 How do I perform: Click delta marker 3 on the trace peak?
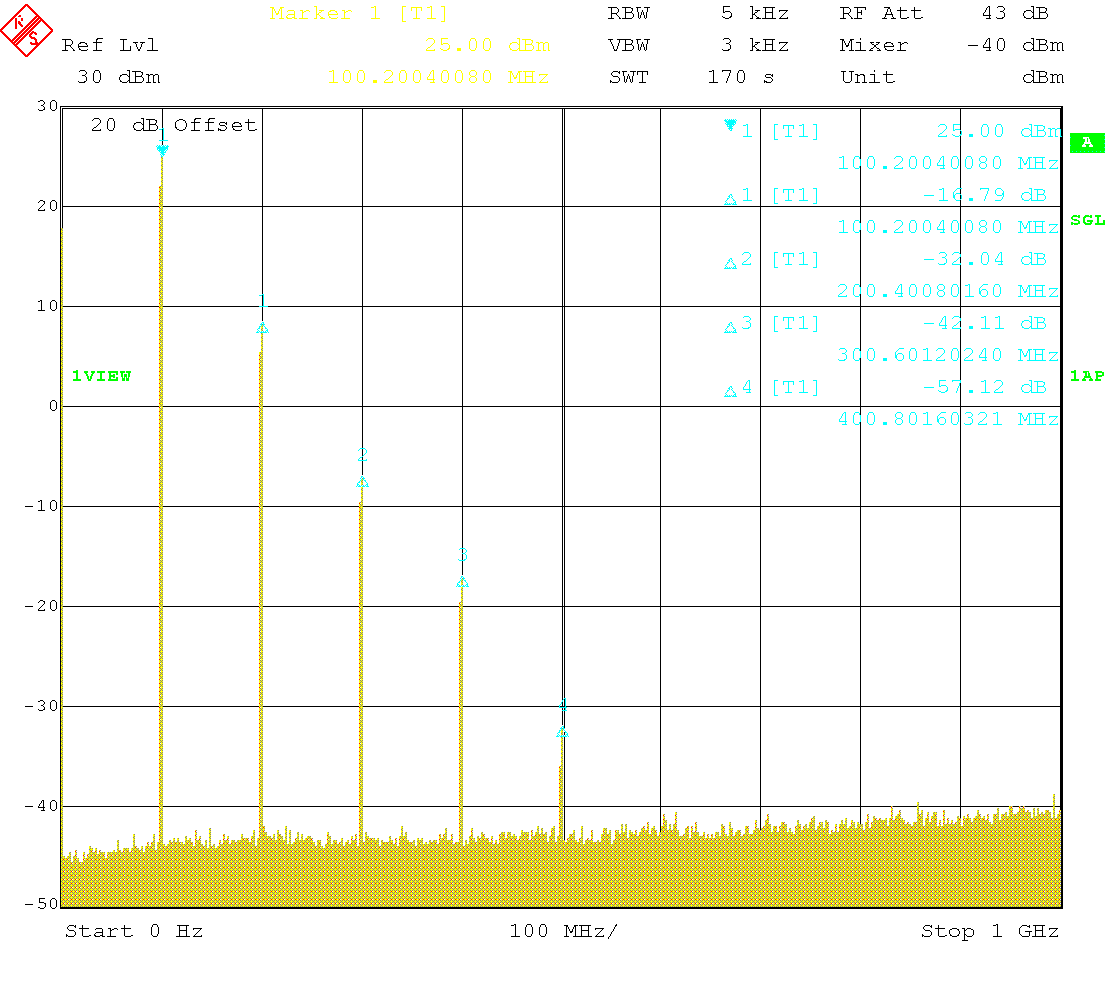(x=462, y=582)
